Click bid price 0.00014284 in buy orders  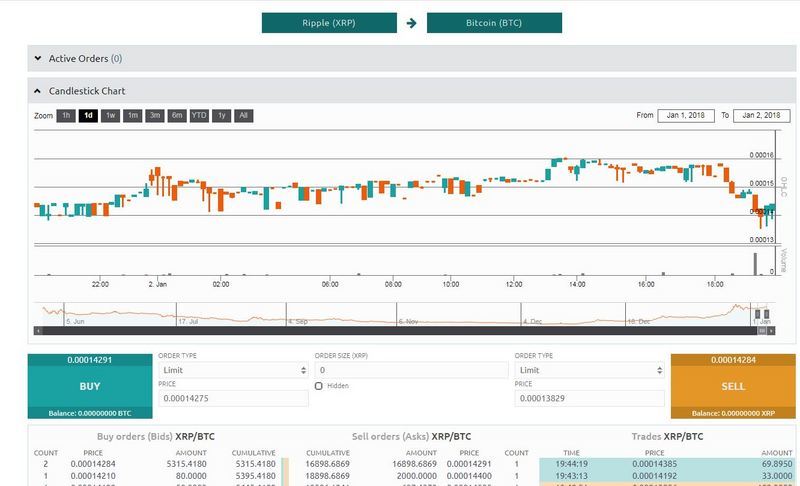pos(93,464)
